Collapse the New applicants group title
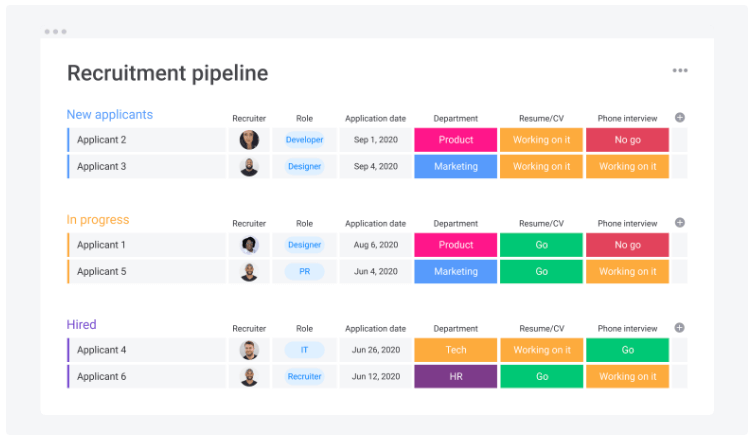Screen dimensions: 755x443 pyautogui.click(x=110, y=115)
